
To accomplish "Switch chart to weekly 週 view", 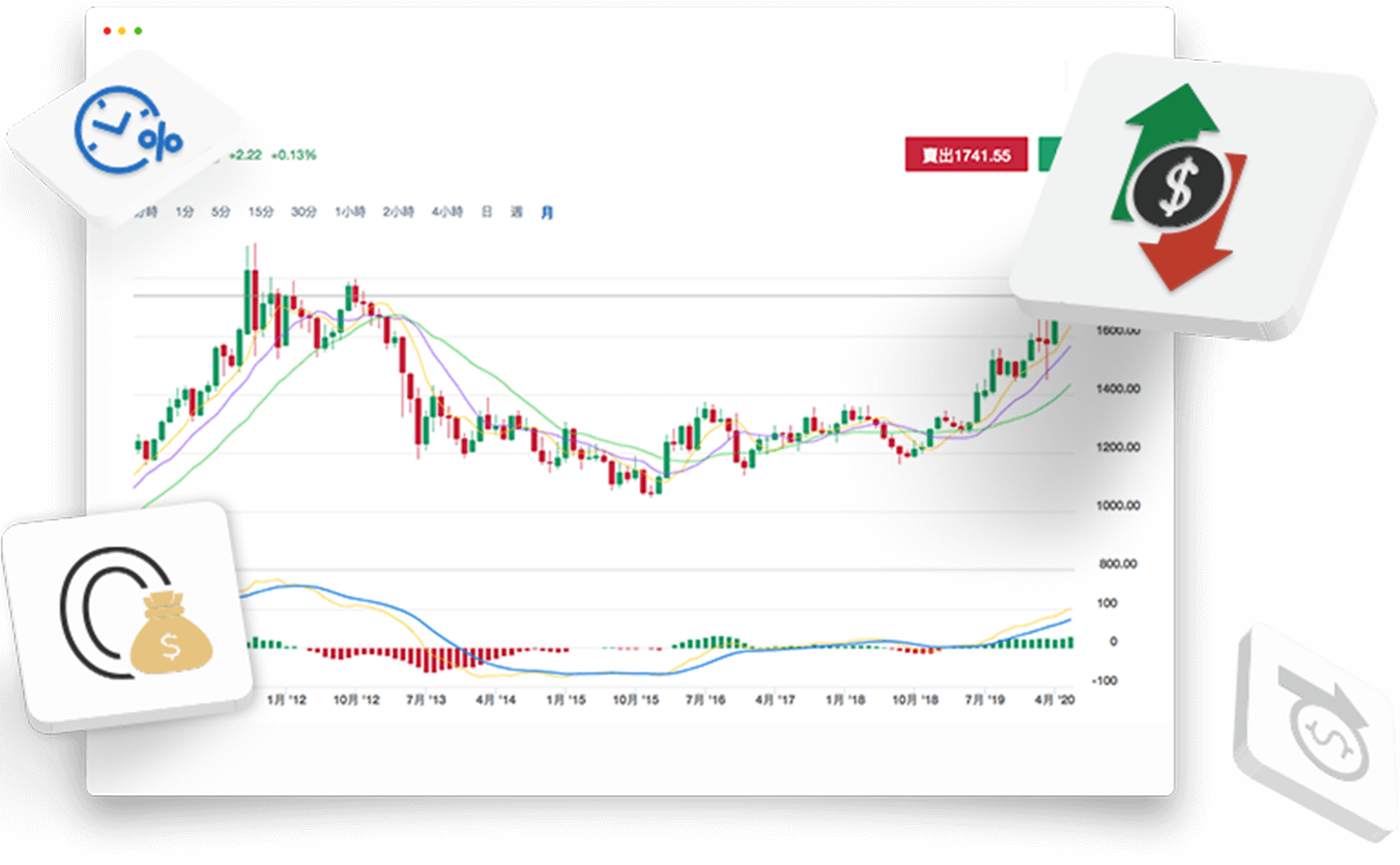I will pyautogui.click(x=516, y=213).
